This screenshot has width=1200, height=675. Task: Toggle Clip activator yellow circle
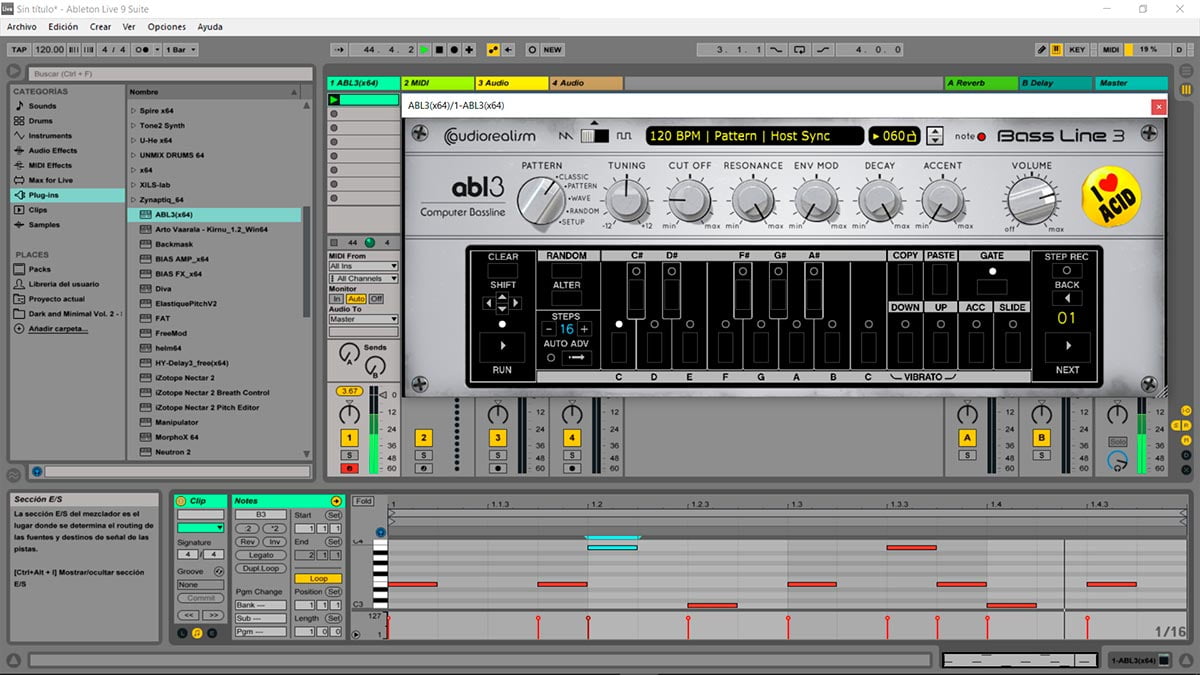coord(181,501)
